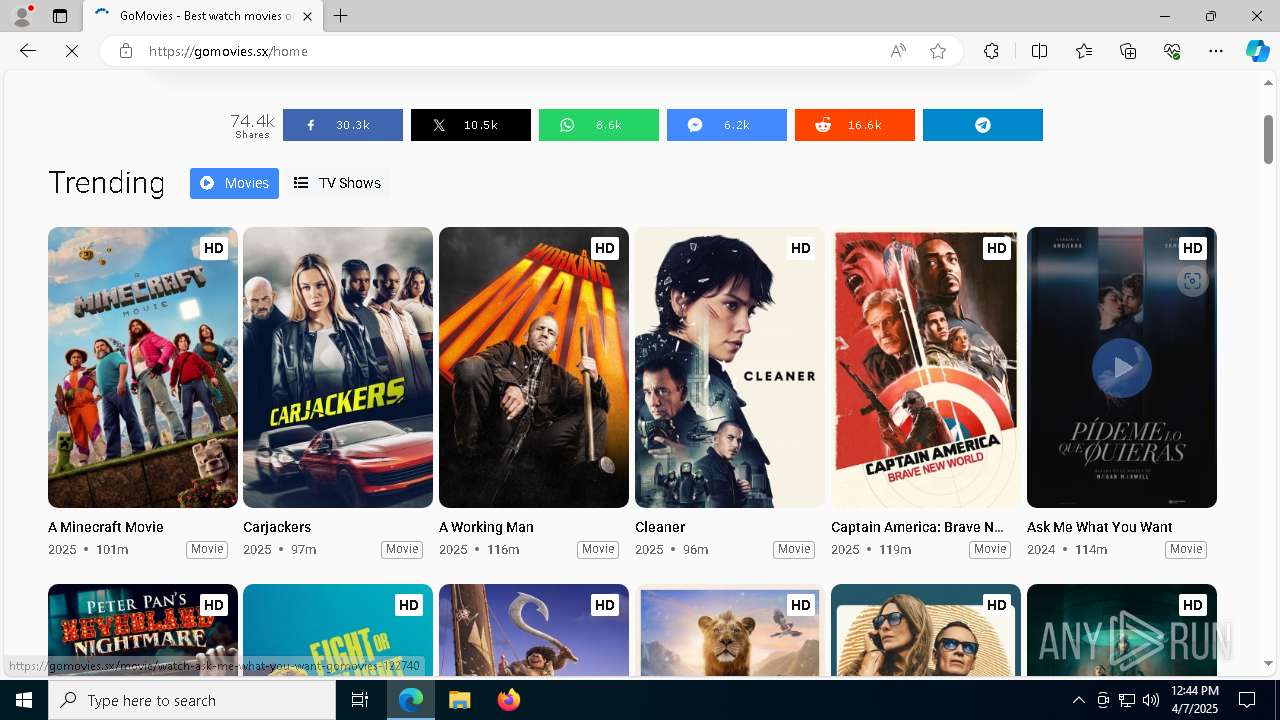The height and width of the screenshot is (720, 1280).
Task: View site information lock icon
Action: [x=126, y=51]
